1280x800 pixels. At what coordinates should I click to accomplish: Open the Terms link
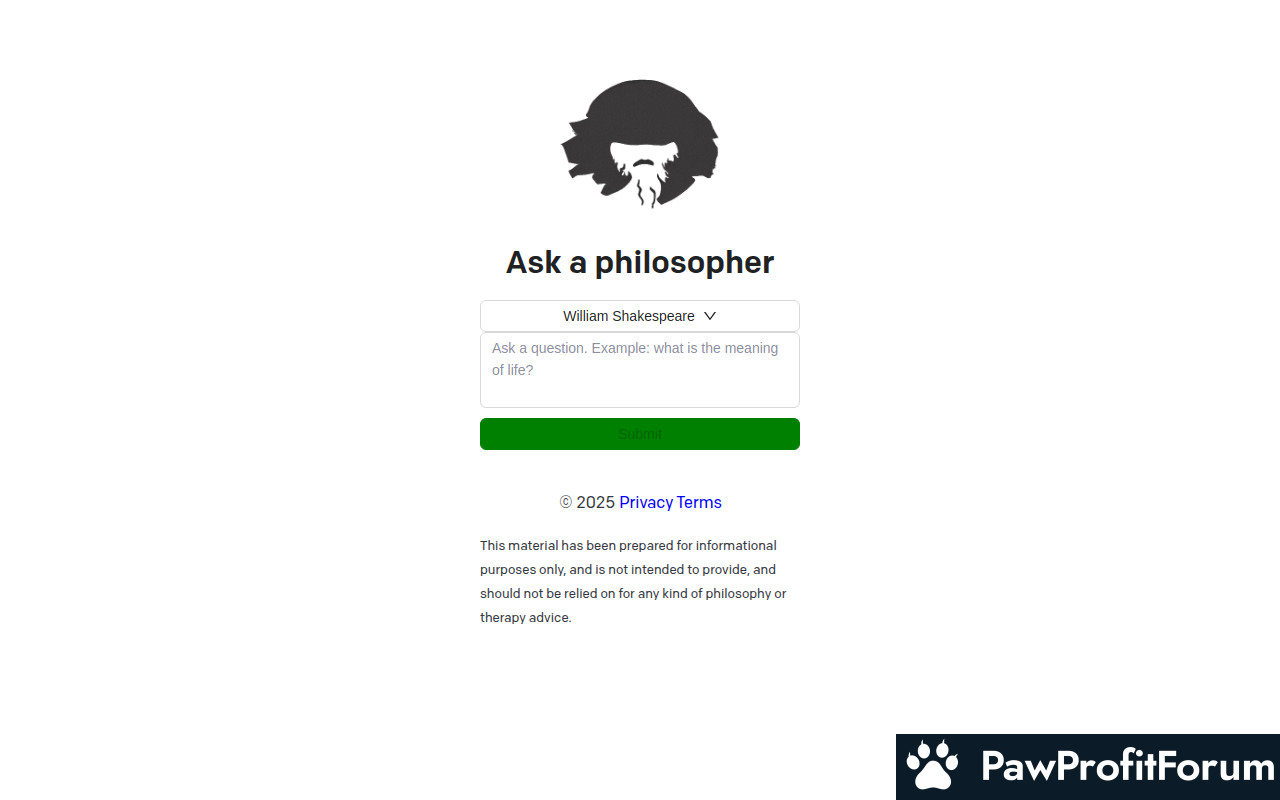[x=699, y=502]
